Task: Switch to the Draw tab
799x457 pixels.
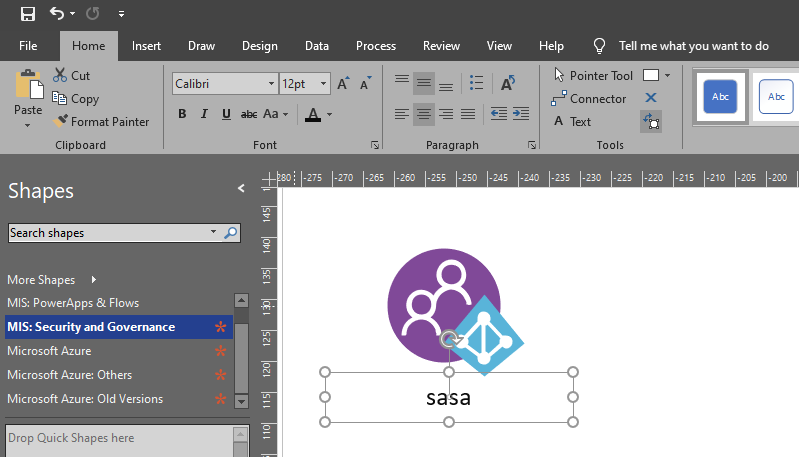Action: point(201,46)
